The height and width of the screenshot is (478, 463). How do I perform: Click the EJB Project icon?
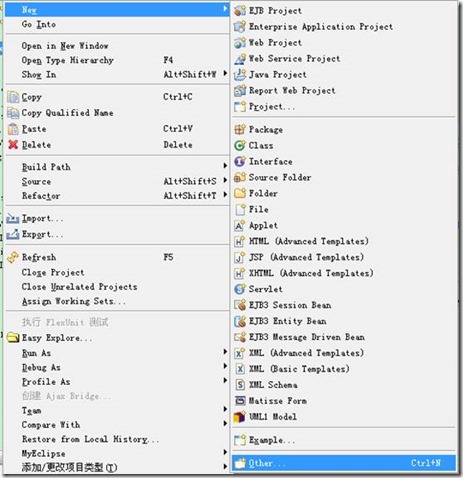tap(240, 11)
